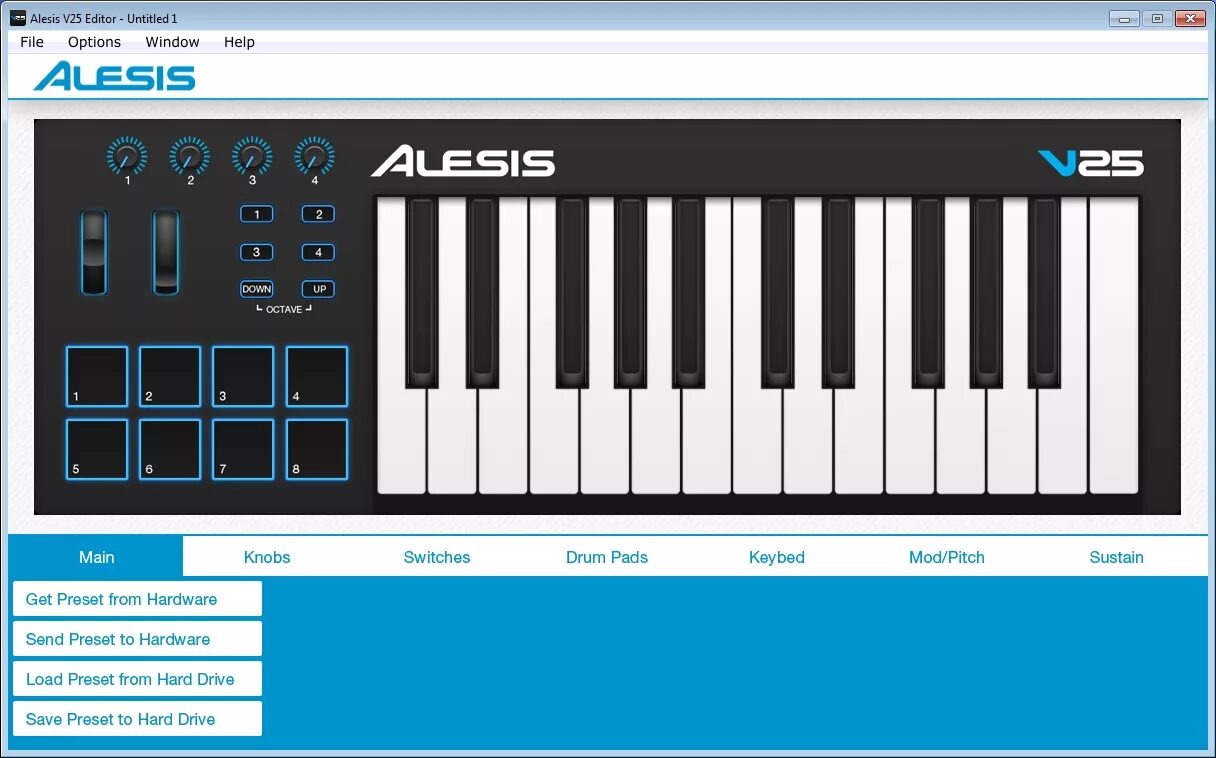The height and width of the screenshot is (758, 1216).
Task: Click Load Preset from Hard Drive
Action: (137, 679)
